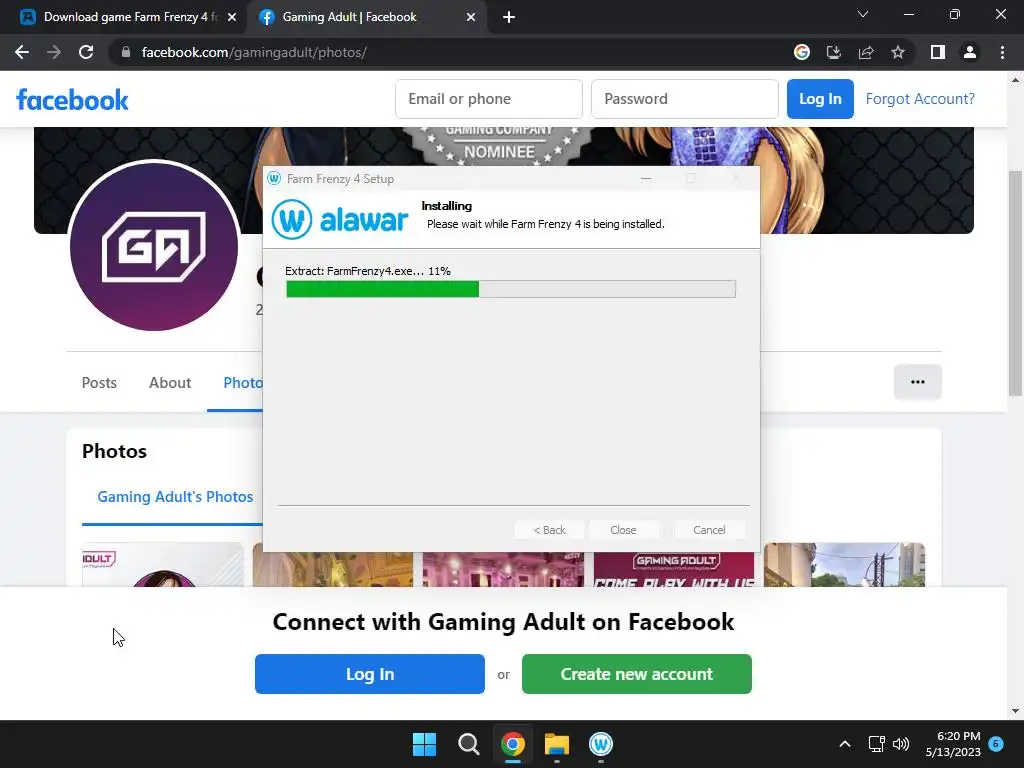
Task: Click the page vertical scrollbar
Action: click(1015, 283)
